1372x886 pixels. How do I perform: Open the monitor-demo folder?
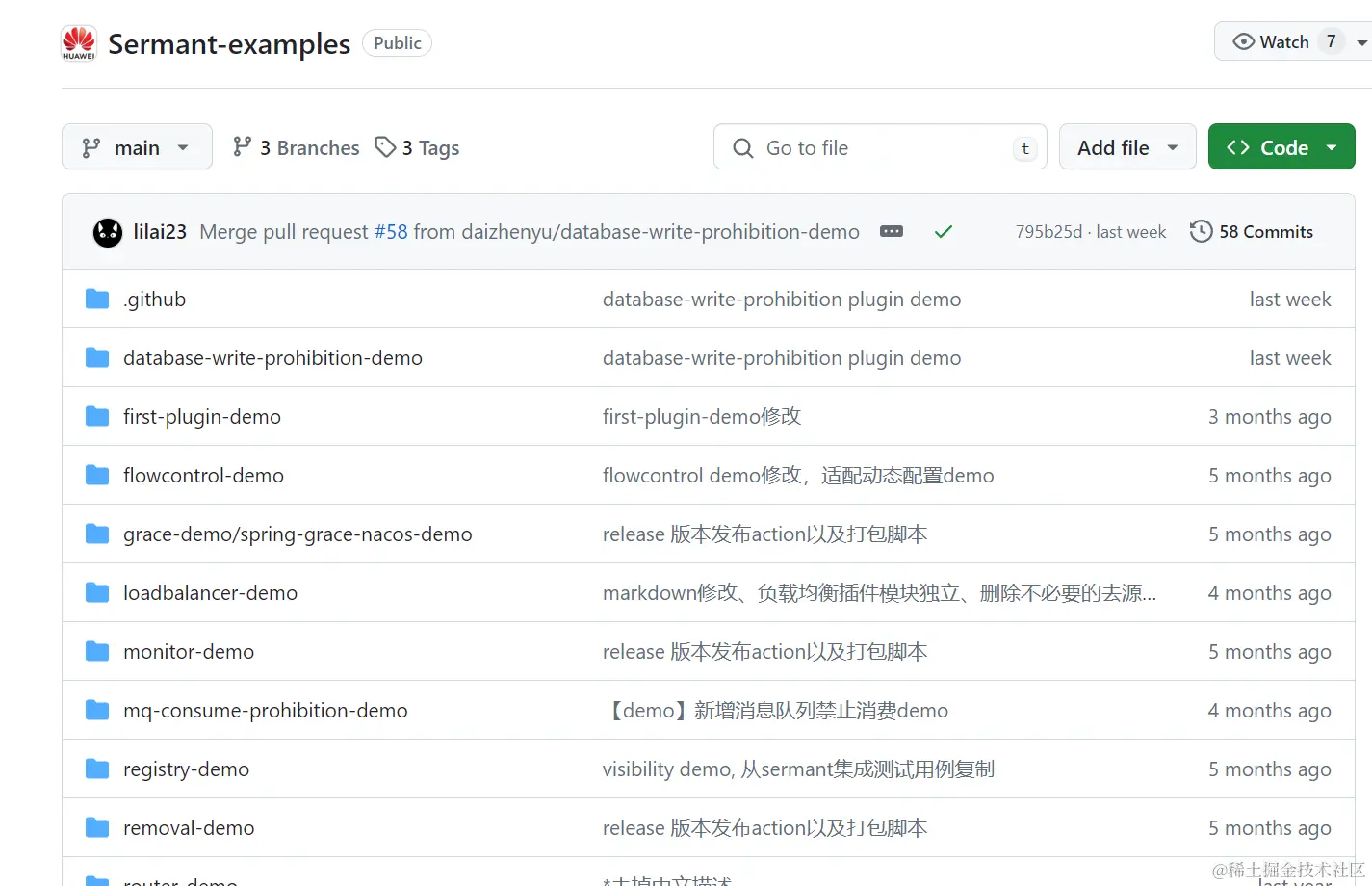point(189,652)
